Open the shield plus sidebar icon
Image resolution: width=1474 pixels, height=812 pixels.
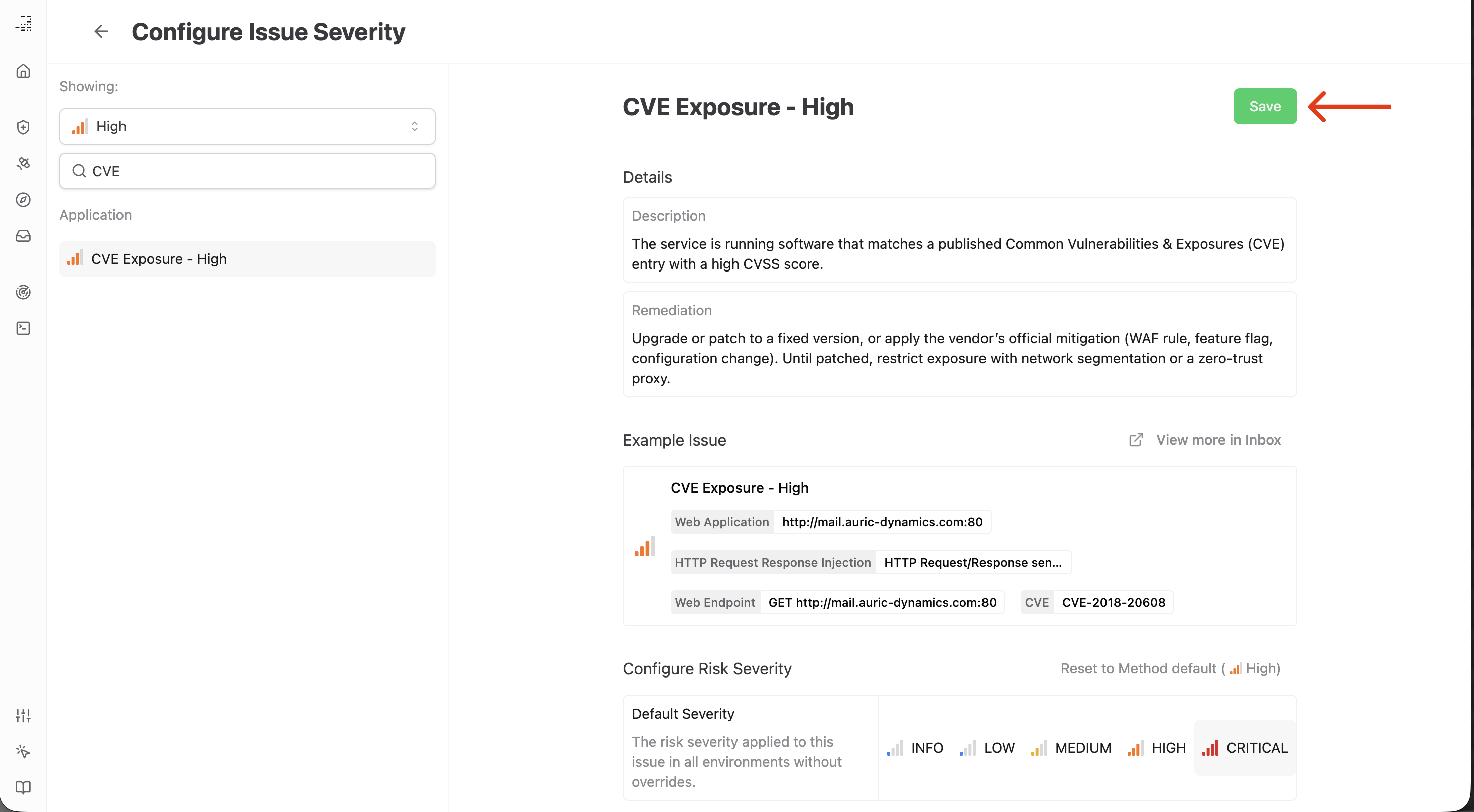23,127
